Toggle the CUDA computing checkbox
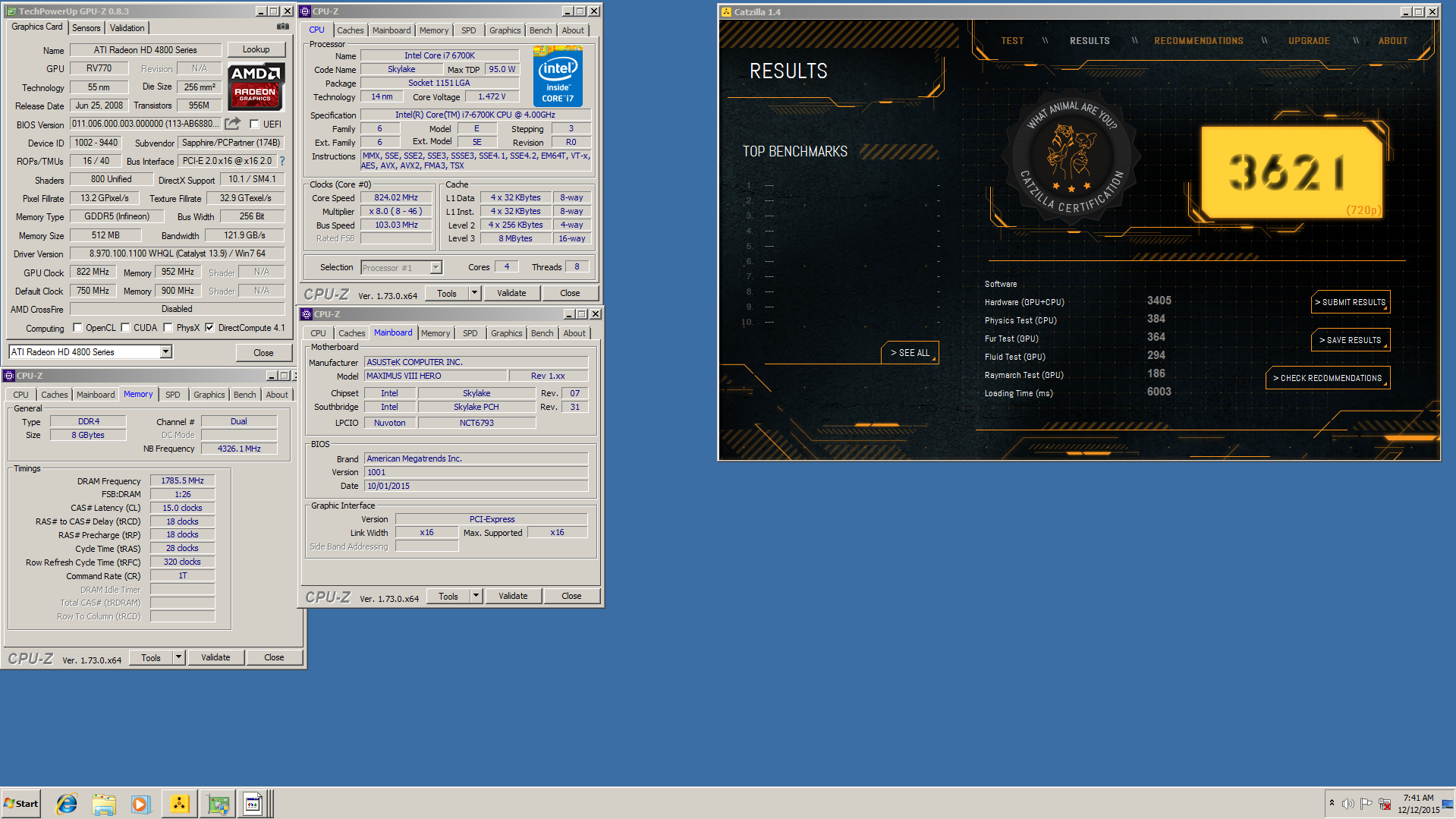The height and width of the screenshot is (819, 1456). (x=125, y=328)
